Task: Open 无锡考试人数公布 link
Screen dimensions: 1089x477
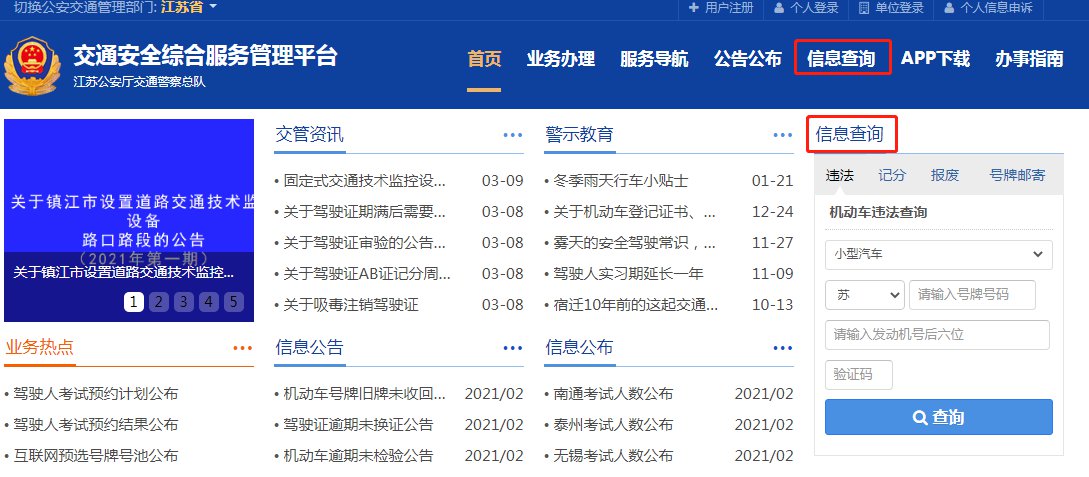Action: 613,455
